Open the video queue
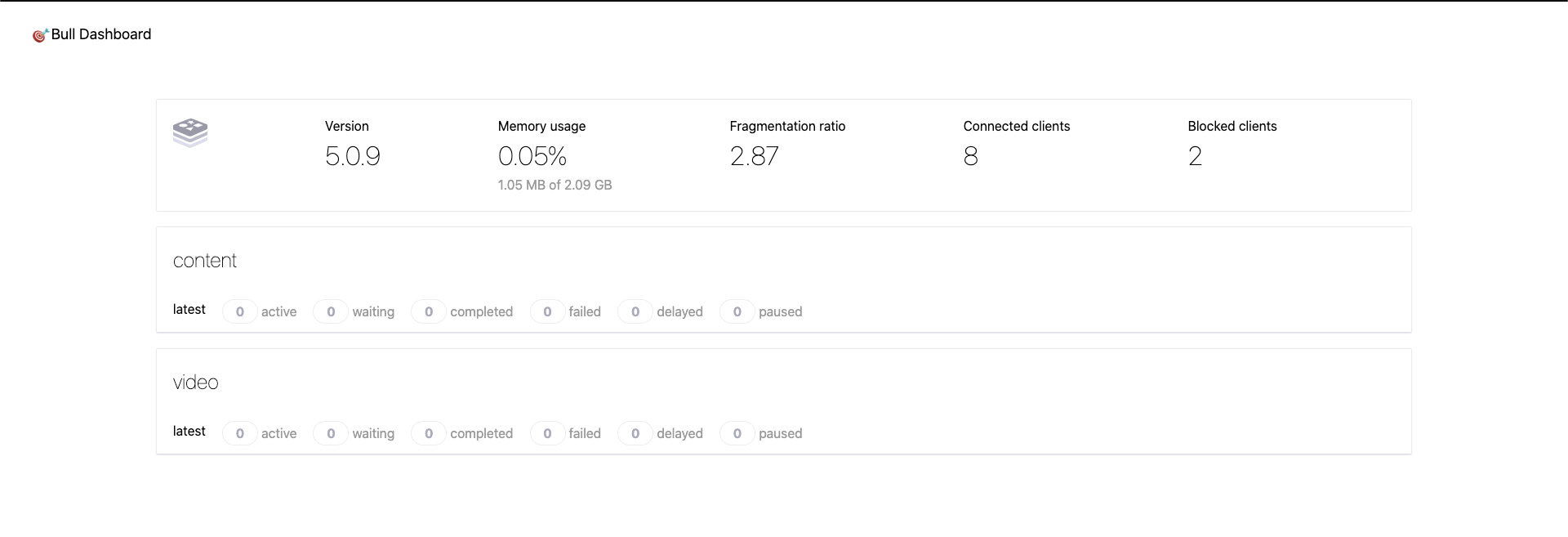 196,383
